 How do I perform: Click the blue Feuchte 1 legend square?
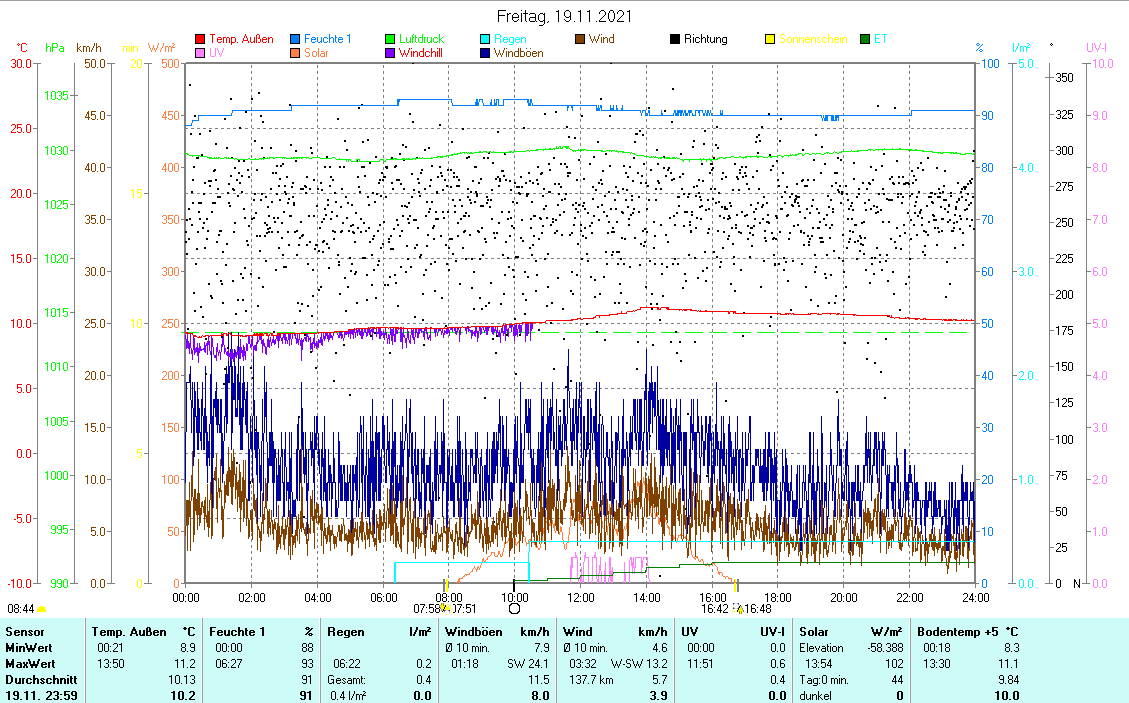point(295,40)
